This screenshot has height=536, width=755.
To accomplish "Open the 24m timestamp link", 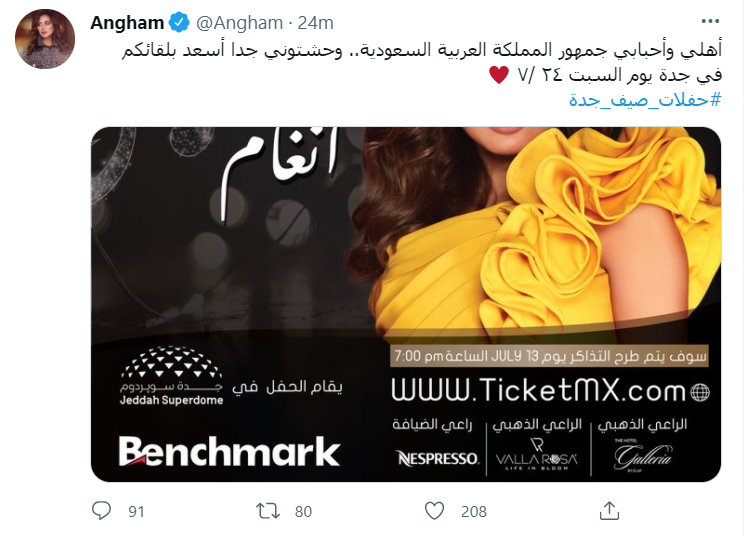I will coord(315,23).
